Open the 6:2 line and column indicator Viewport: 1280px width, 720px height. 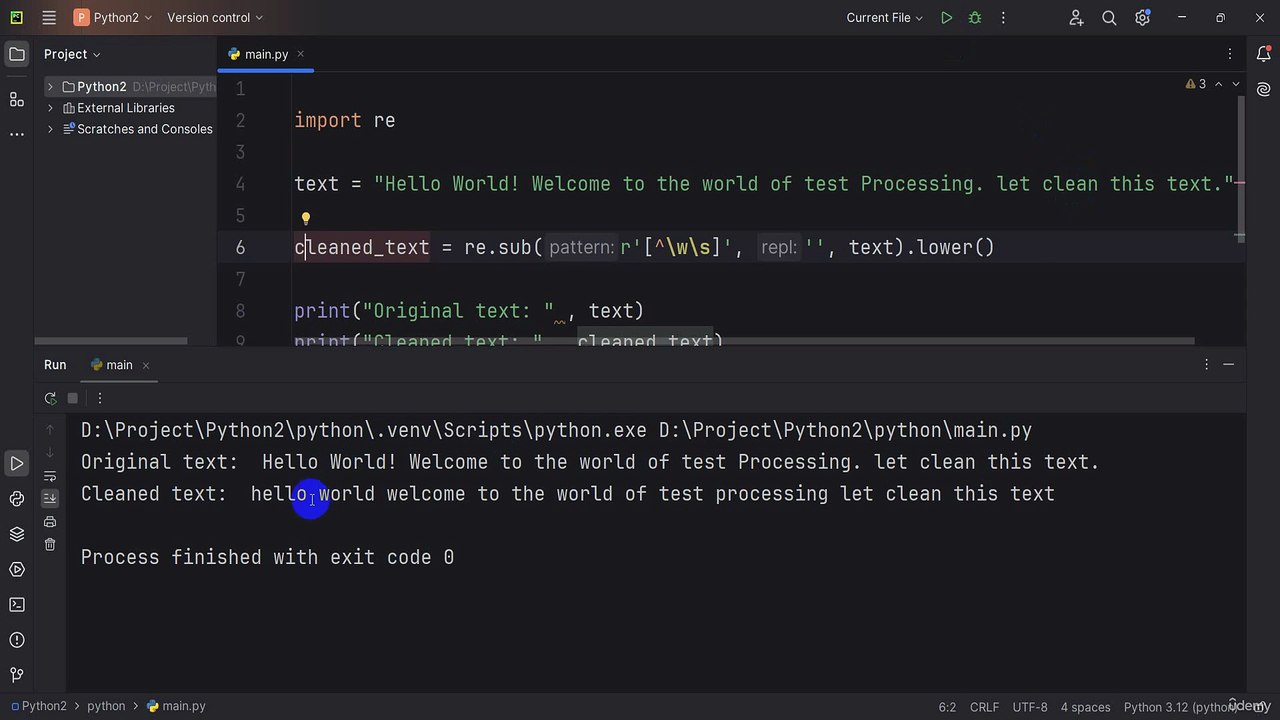pos(947,707)
